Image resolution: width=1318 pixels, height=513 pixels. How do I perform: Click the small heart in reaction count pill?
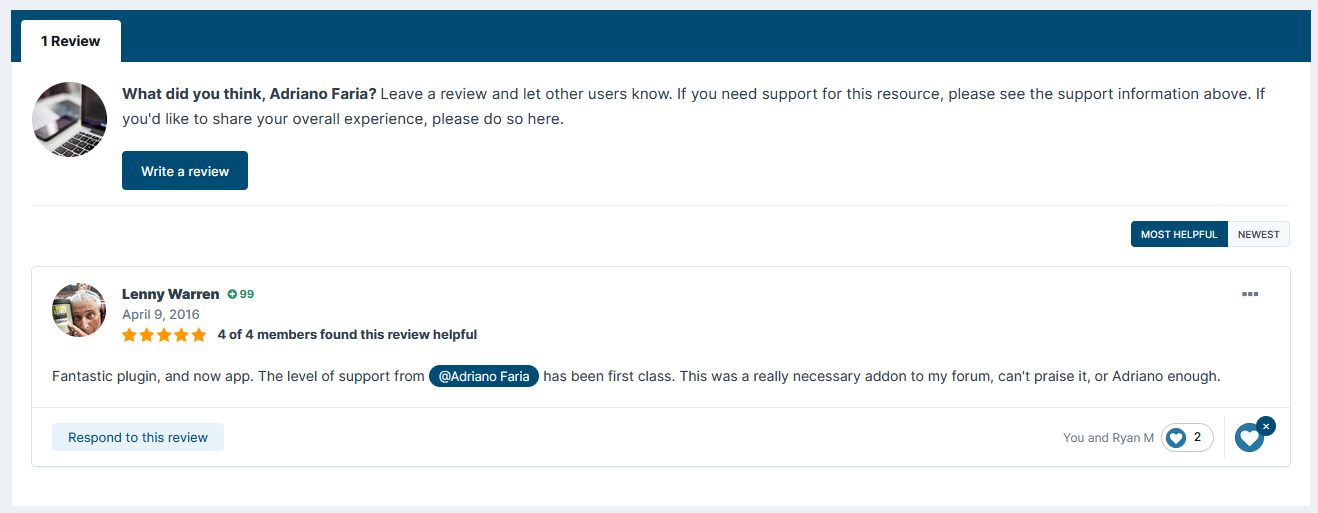click(x=1177, y=438)
